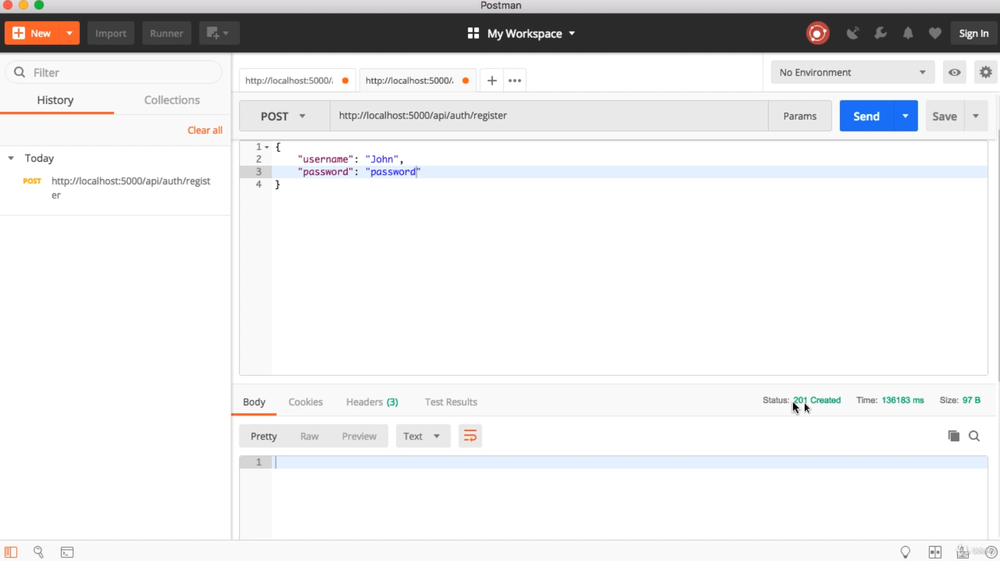
Task: Focus the Filter search field
Action: click(x=114, y=72)
